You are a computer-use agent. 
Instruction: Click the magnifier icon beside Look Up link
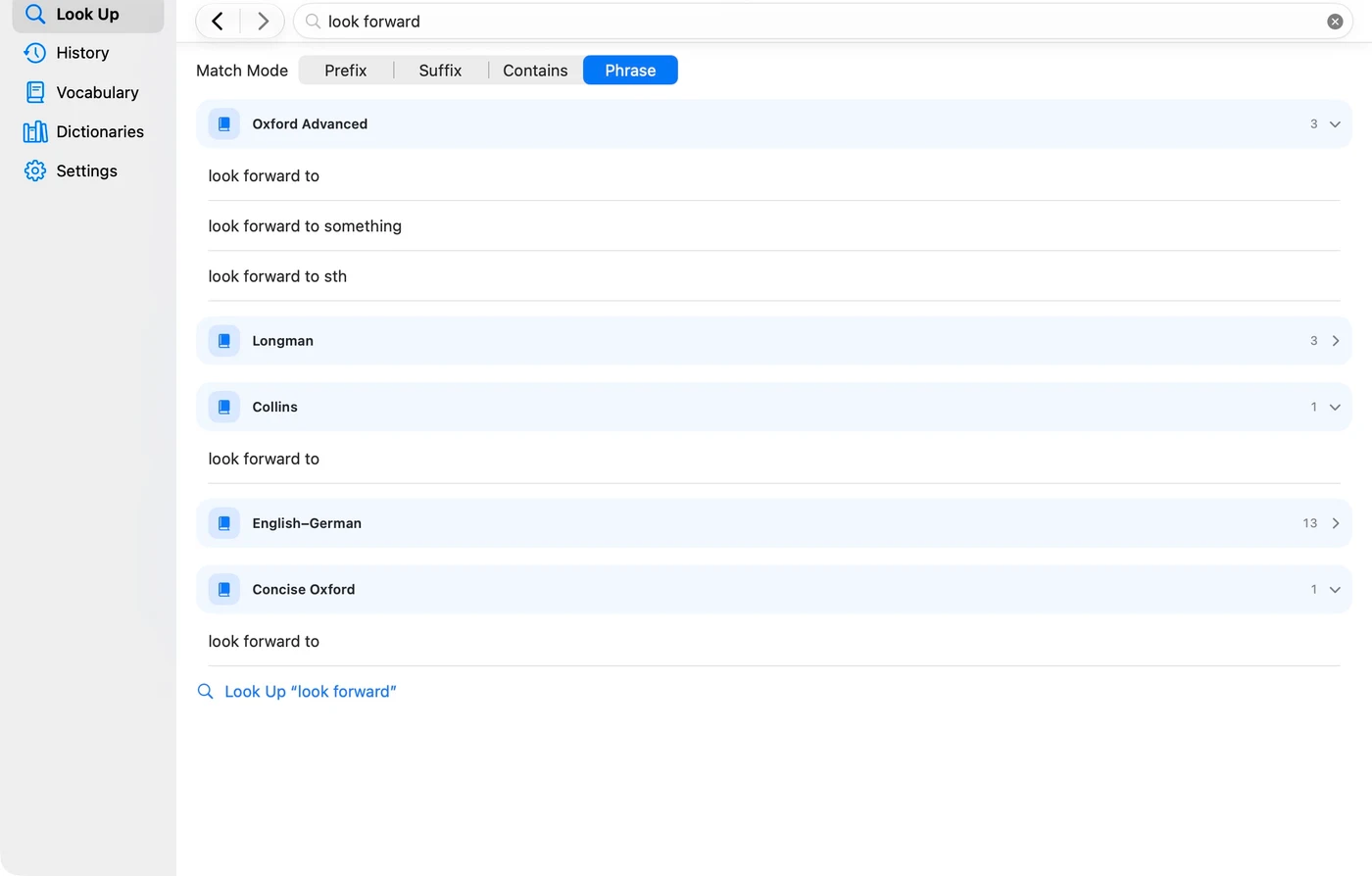coord(206,692)
